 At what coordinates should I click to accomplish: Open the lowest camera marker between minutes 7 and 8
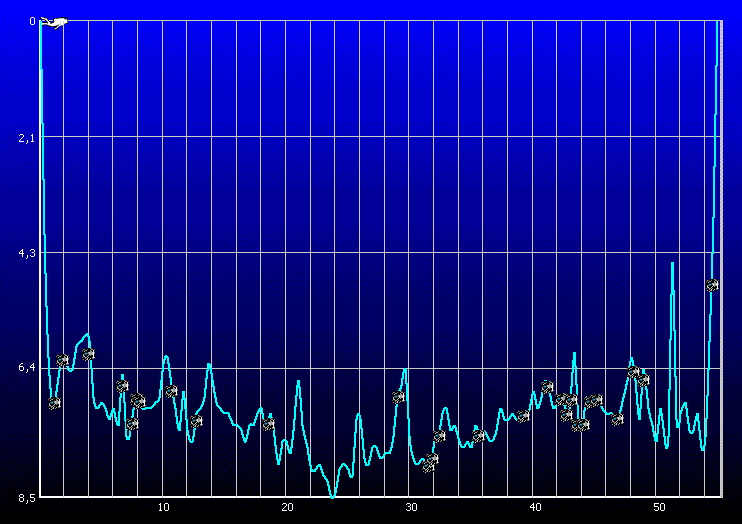[132, 424]
